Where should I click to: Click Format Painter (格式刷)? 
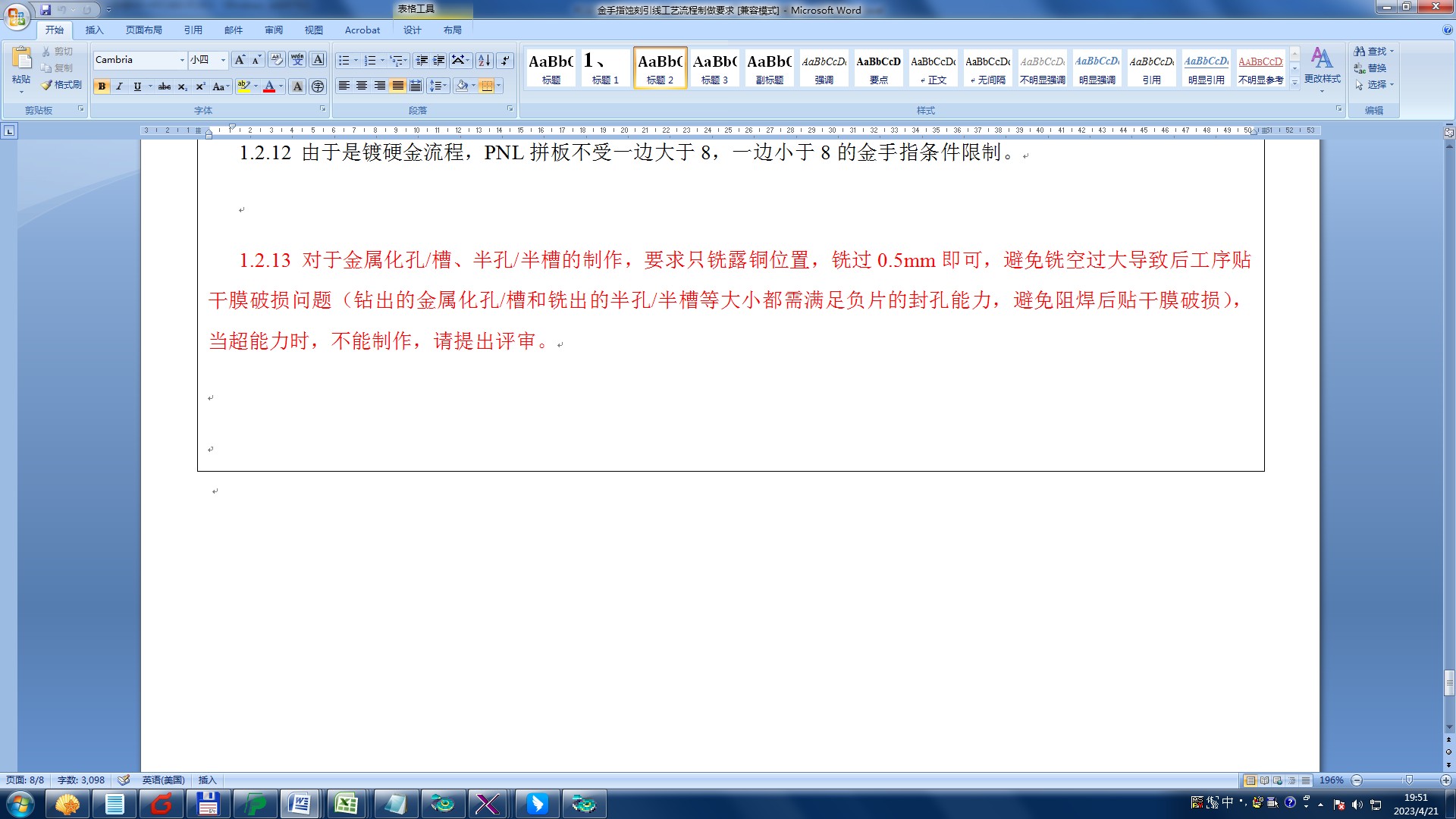click(61, 85)
